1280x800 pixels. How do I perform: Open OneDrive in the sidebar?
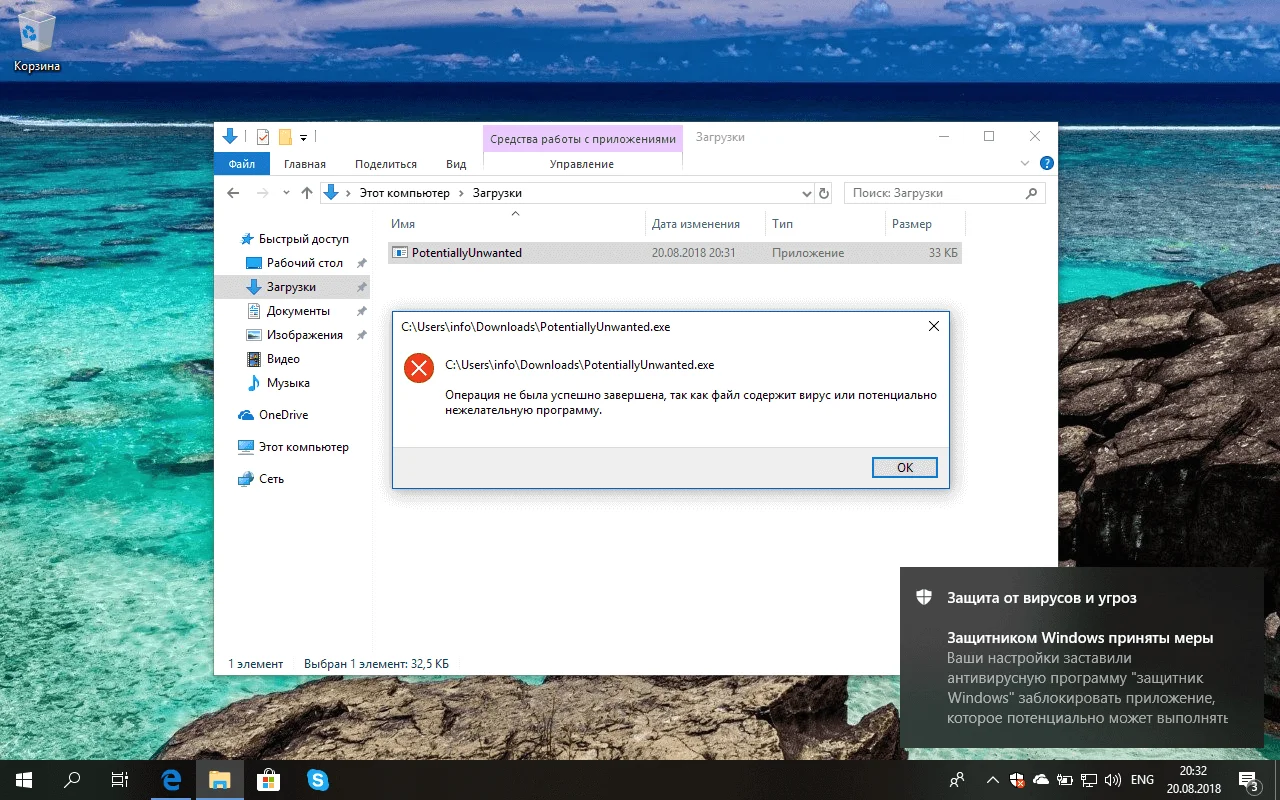click(283, 415)
